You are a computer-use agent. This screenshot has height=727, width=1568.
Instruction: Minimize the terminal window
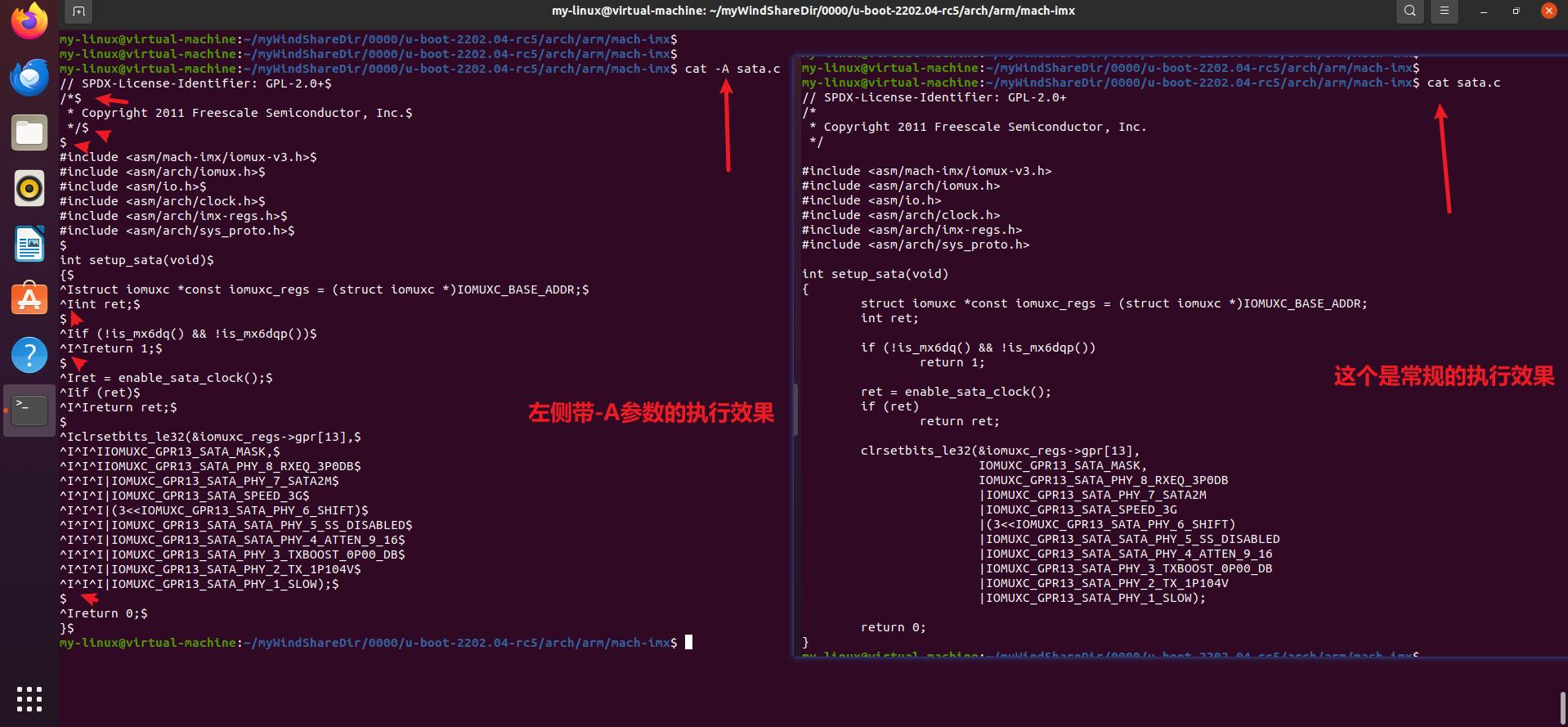pos(1484,11)
